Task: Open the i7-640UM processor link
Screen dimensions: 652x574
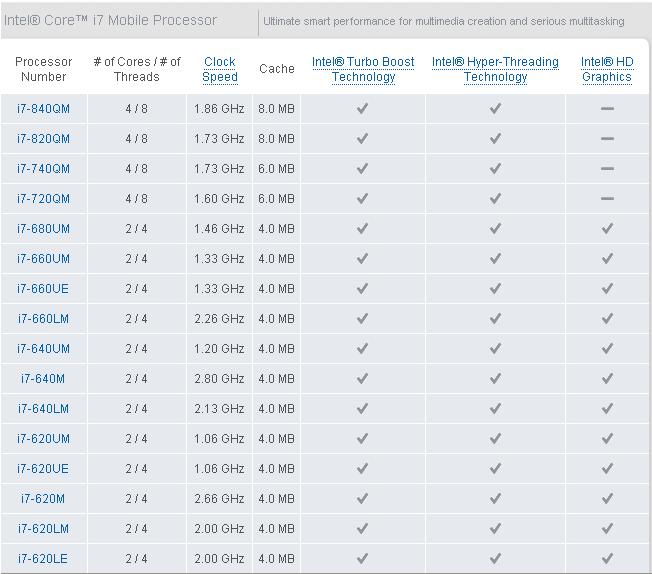Action: 43,349
